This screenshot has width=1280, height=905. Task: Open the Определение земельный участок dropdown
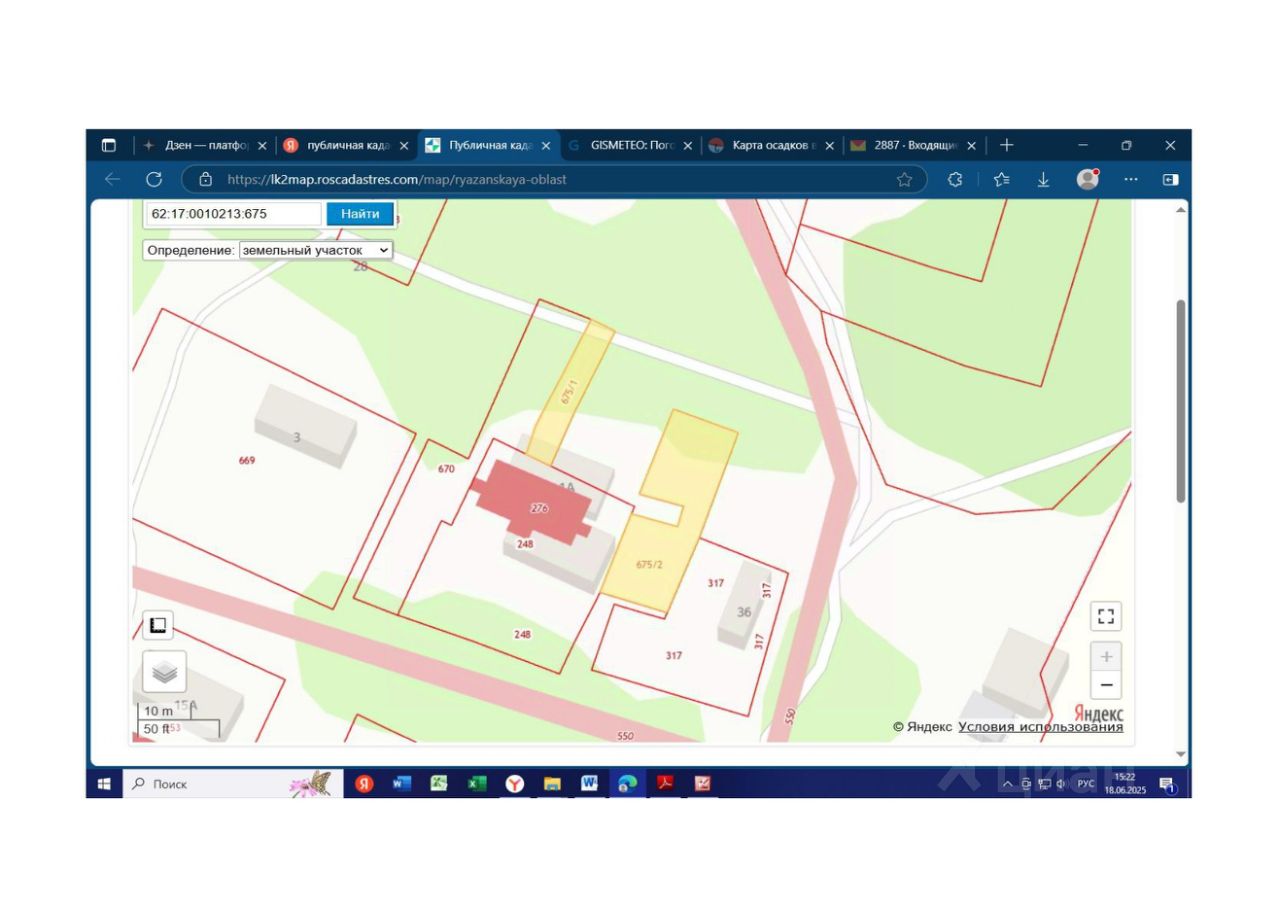tap(316, 250)
